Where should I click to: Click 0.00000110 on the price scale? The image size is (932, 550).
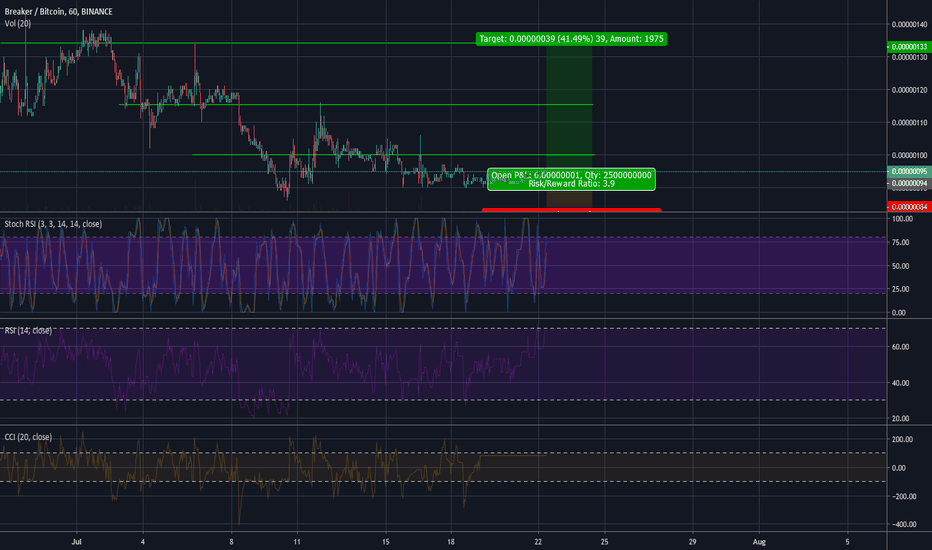(909, 122)
